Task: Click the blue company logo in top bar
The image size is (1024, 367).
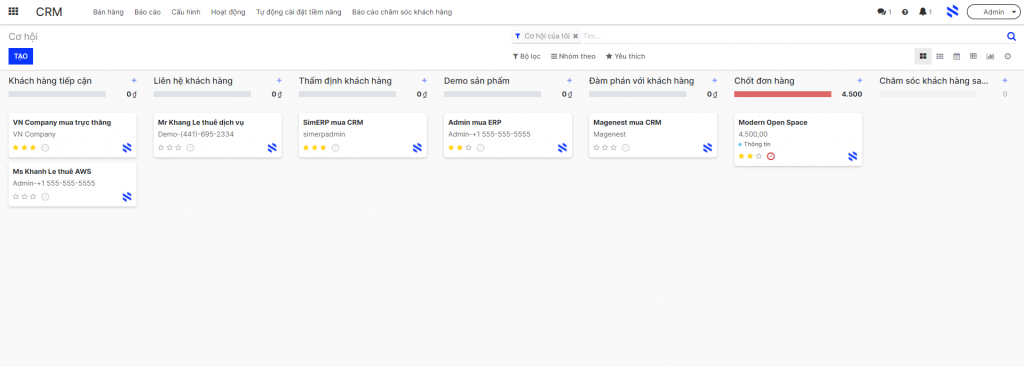Action: [x=953, y=11]
